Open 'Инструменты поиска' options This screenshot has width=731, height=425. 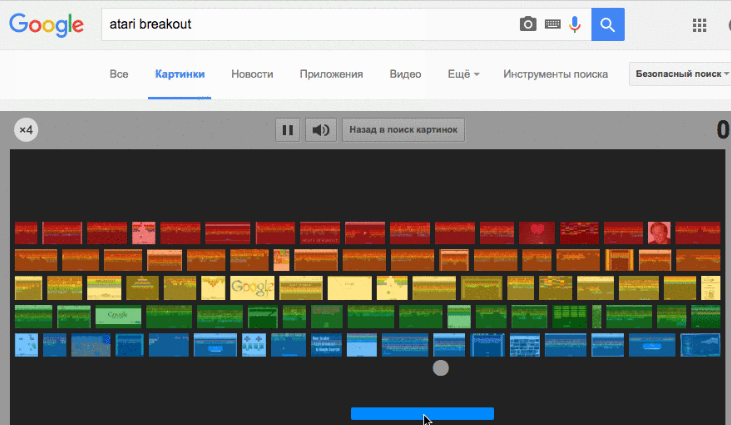pyautogui.click(x=555, y=74)
